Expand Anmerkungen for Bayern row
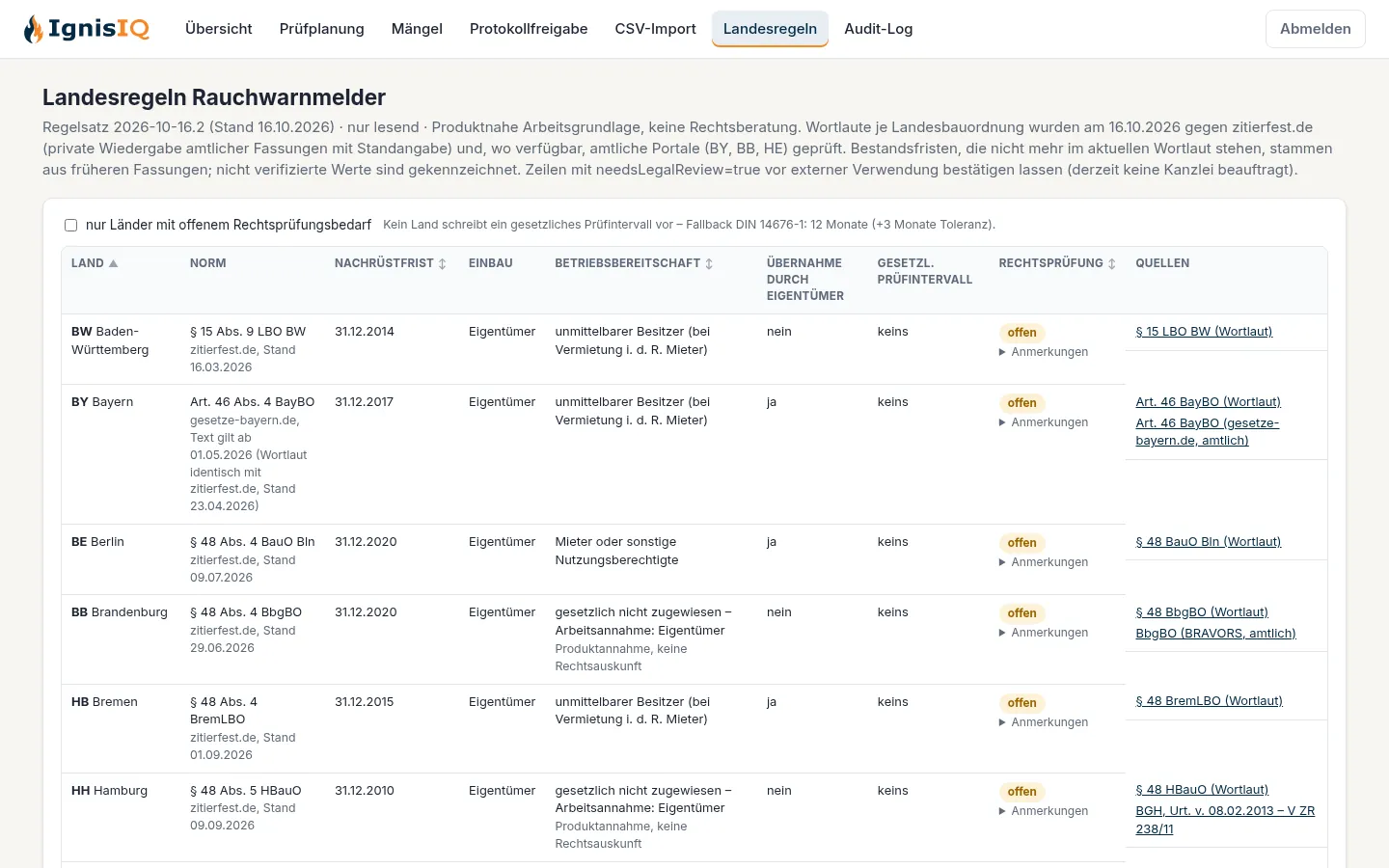The height and width of the screenshot is (868, 1389). [1044, 422]
